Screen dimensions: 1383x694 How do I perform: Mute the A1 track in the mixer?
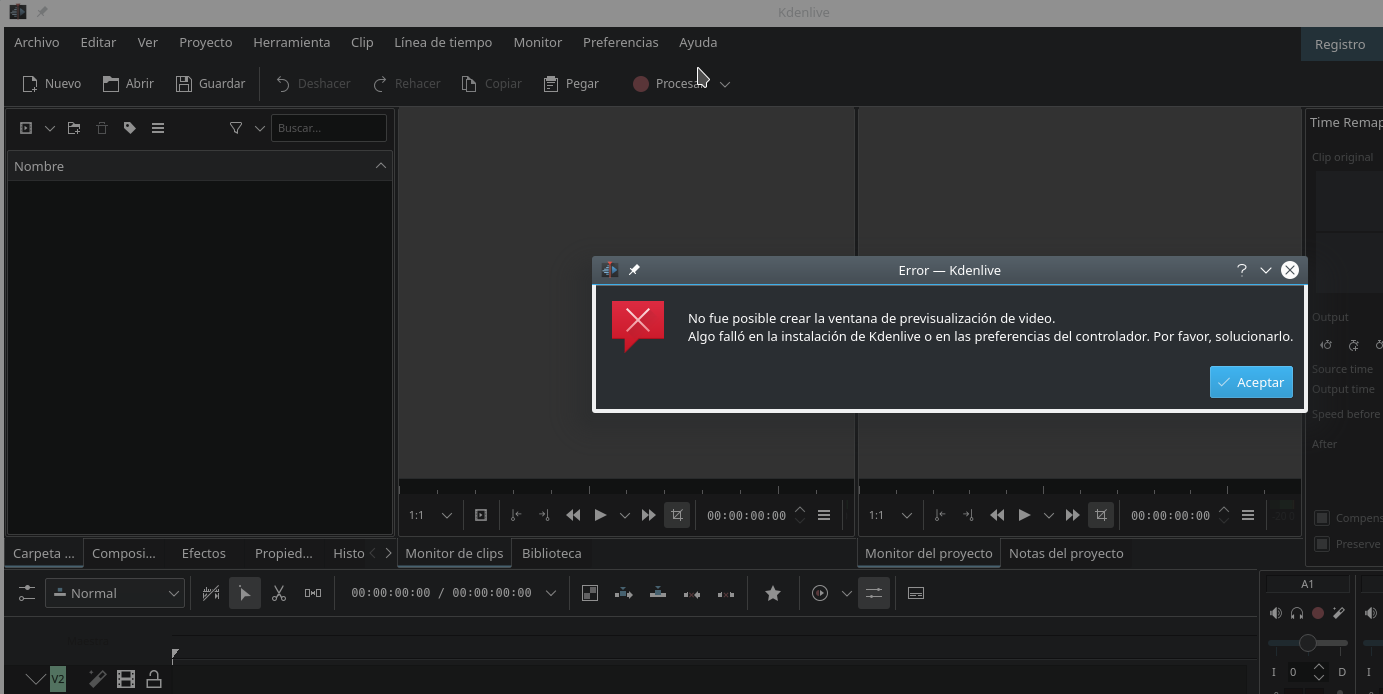(x=1275, y=613)
